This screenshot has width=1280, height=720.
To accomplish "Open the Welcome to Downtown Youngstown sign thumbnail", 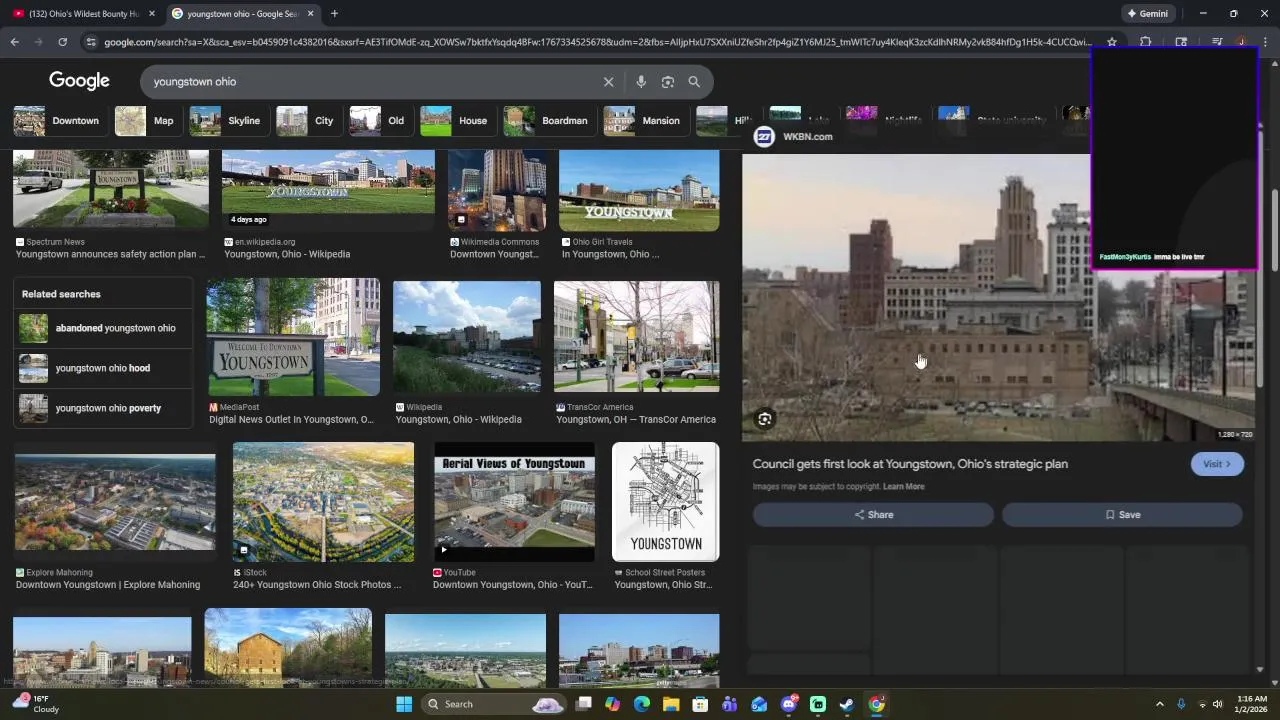I will [x=293, y=338].
